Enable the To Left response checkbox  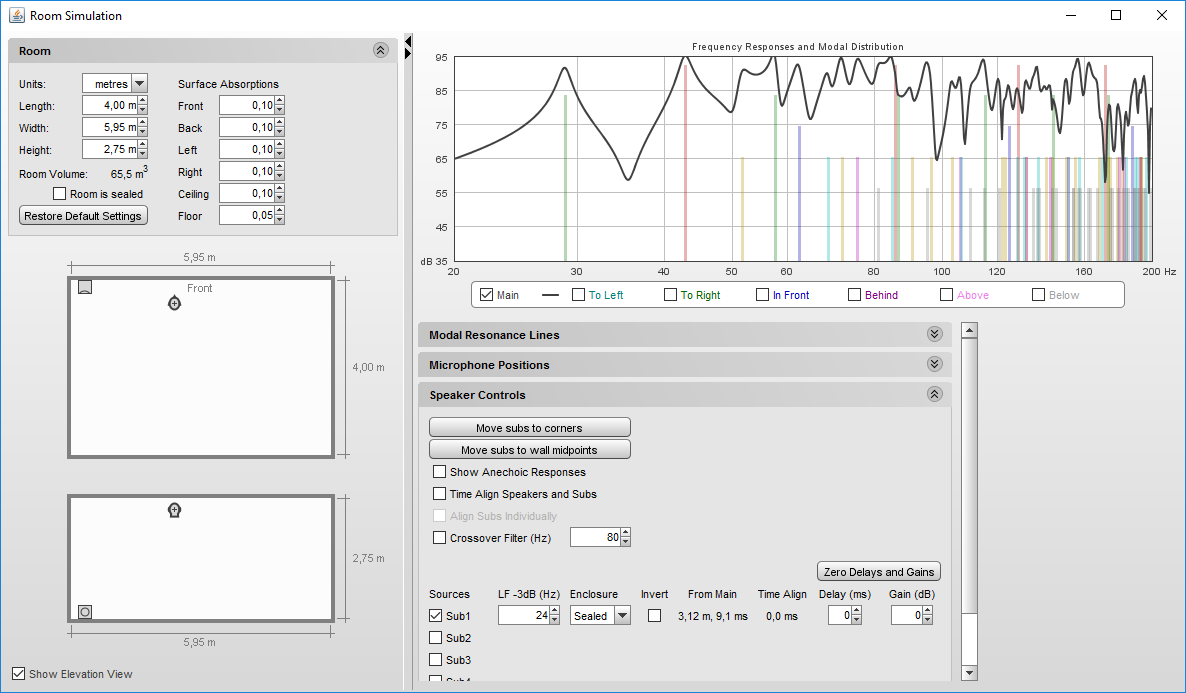click(x=579, y=294)
